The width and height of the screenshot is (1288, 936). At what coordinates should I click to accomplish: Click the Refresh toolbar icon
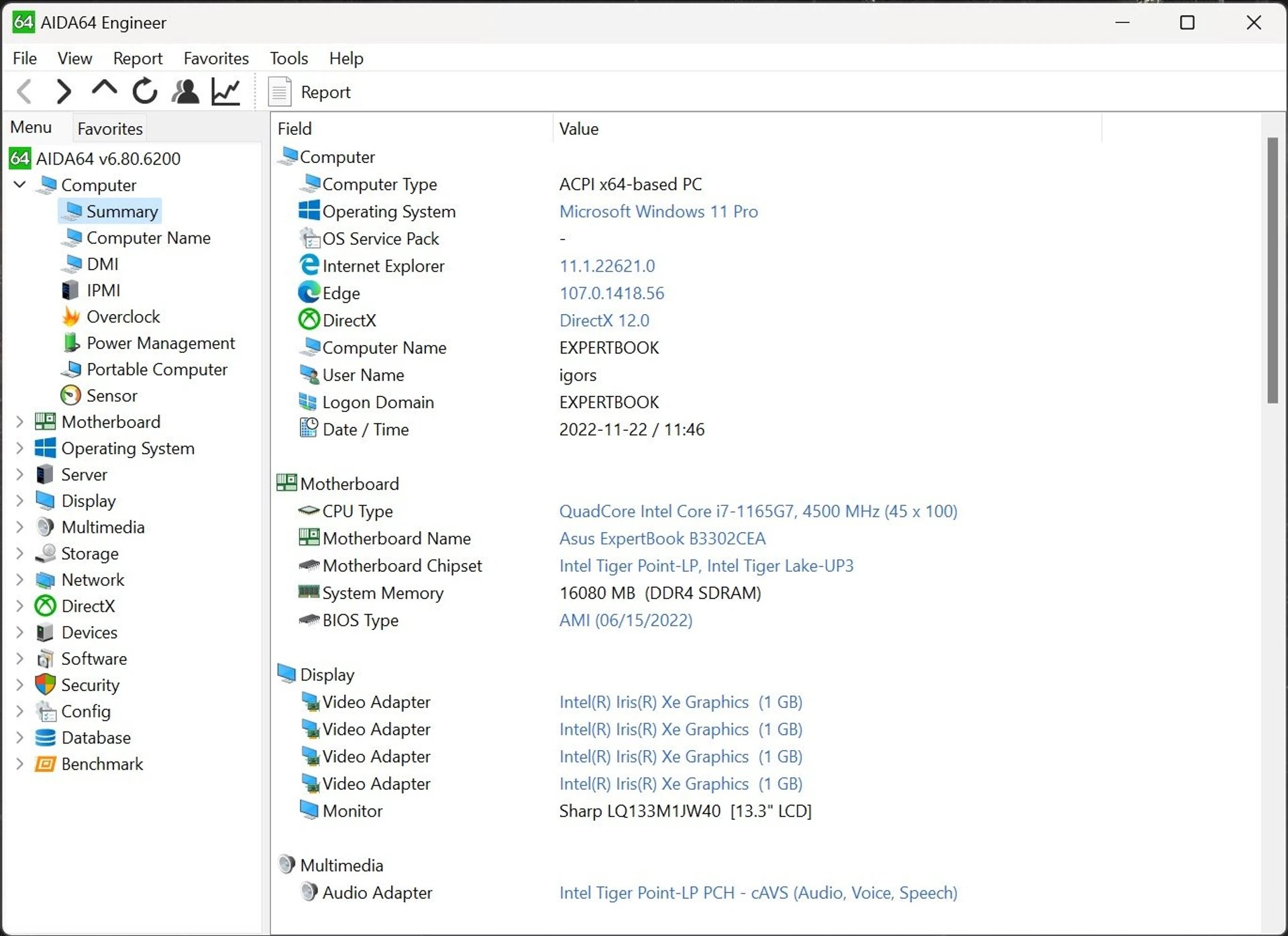tap(144, 91)
